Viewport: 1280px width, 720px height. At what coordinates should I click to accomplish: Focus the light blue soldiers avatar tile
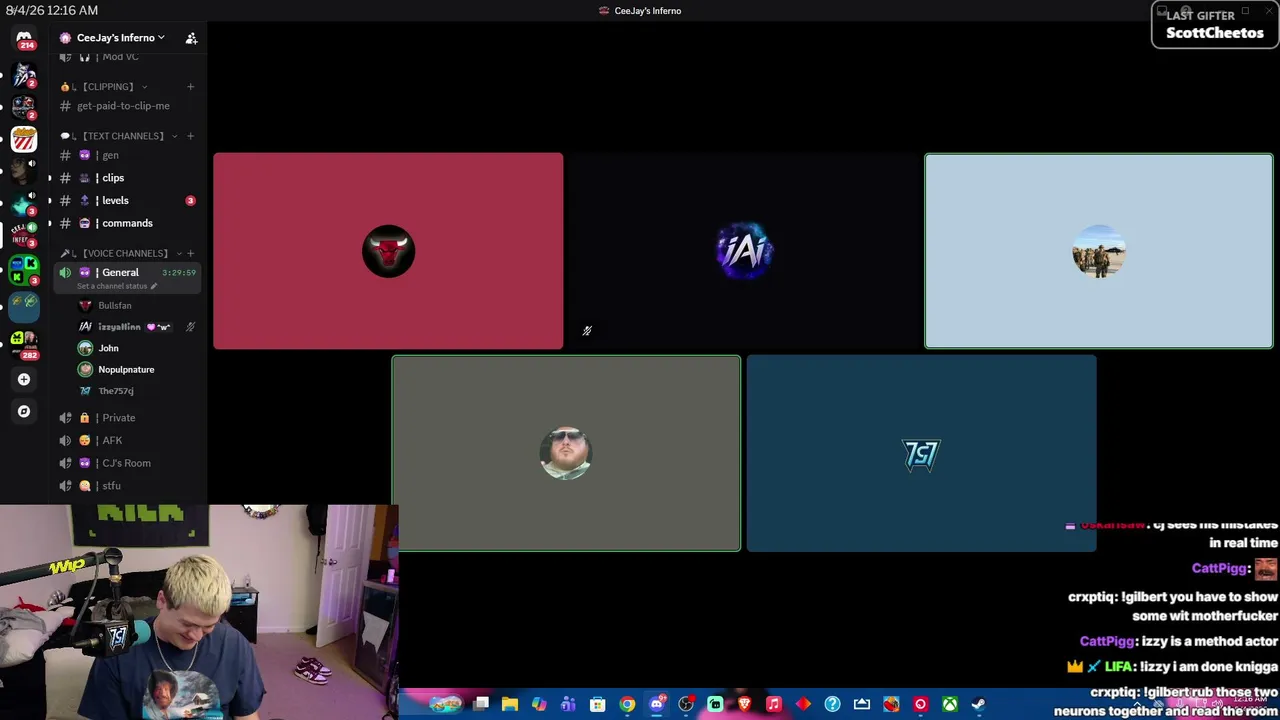[x=1099, y=251]
